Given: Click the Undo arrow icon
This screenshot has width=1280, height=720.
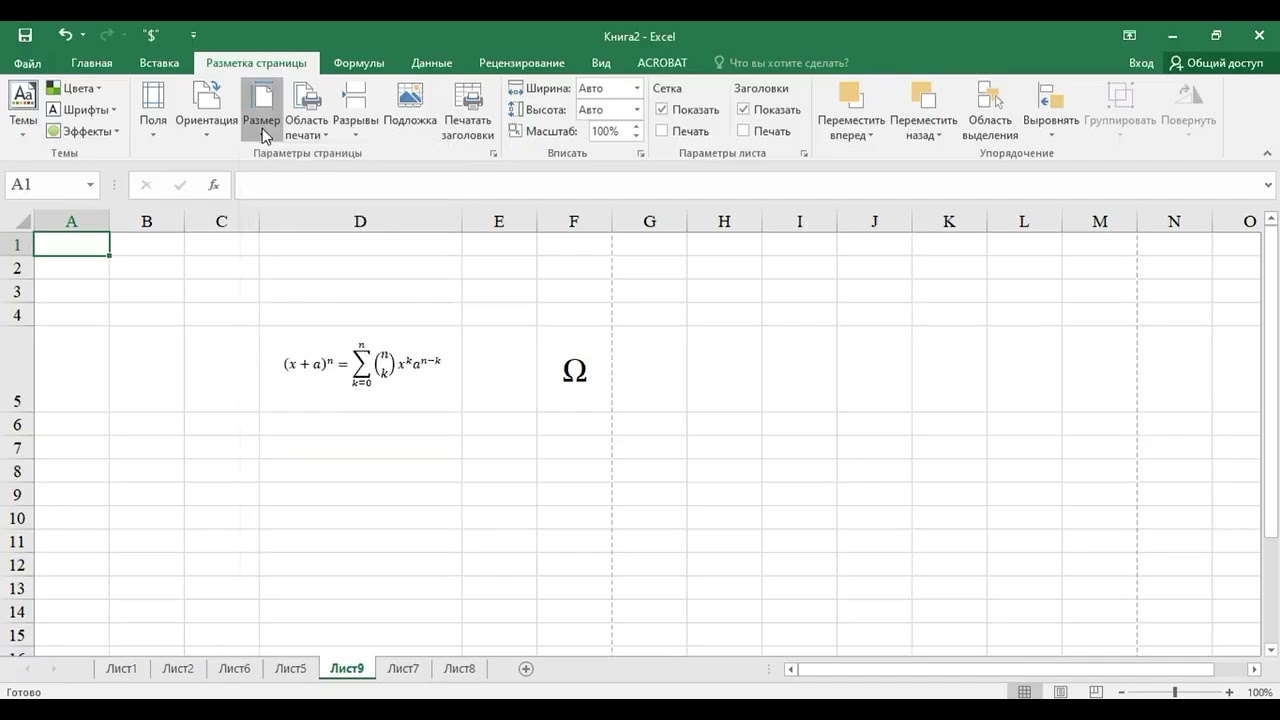Looking at the screenshot, I should click(65, 35).
